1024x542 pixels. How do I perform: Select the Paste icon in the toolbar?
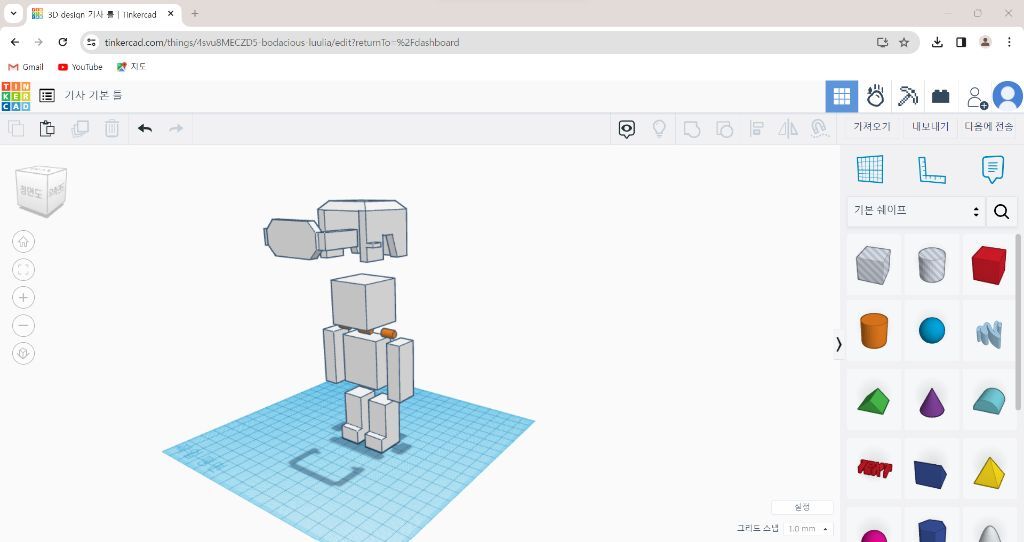(47, 128)
